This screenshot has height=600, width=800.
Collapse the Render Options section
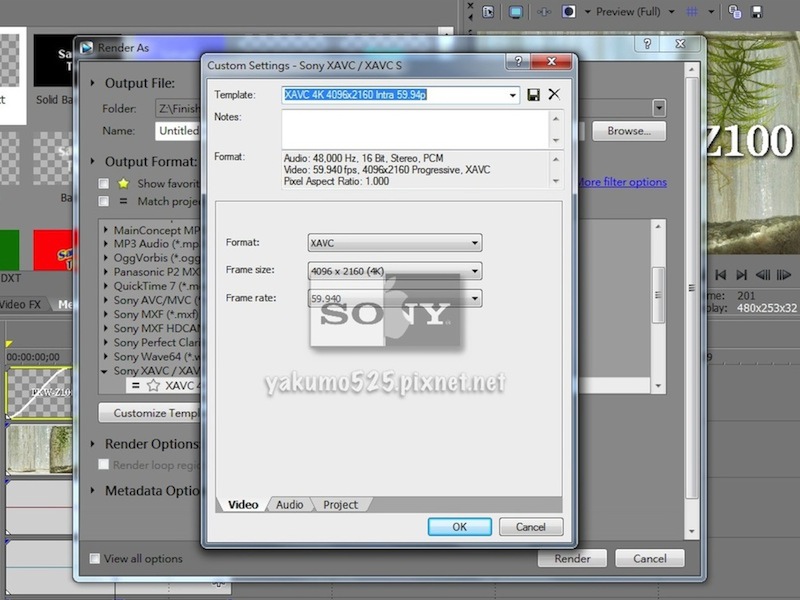(93, 444)
